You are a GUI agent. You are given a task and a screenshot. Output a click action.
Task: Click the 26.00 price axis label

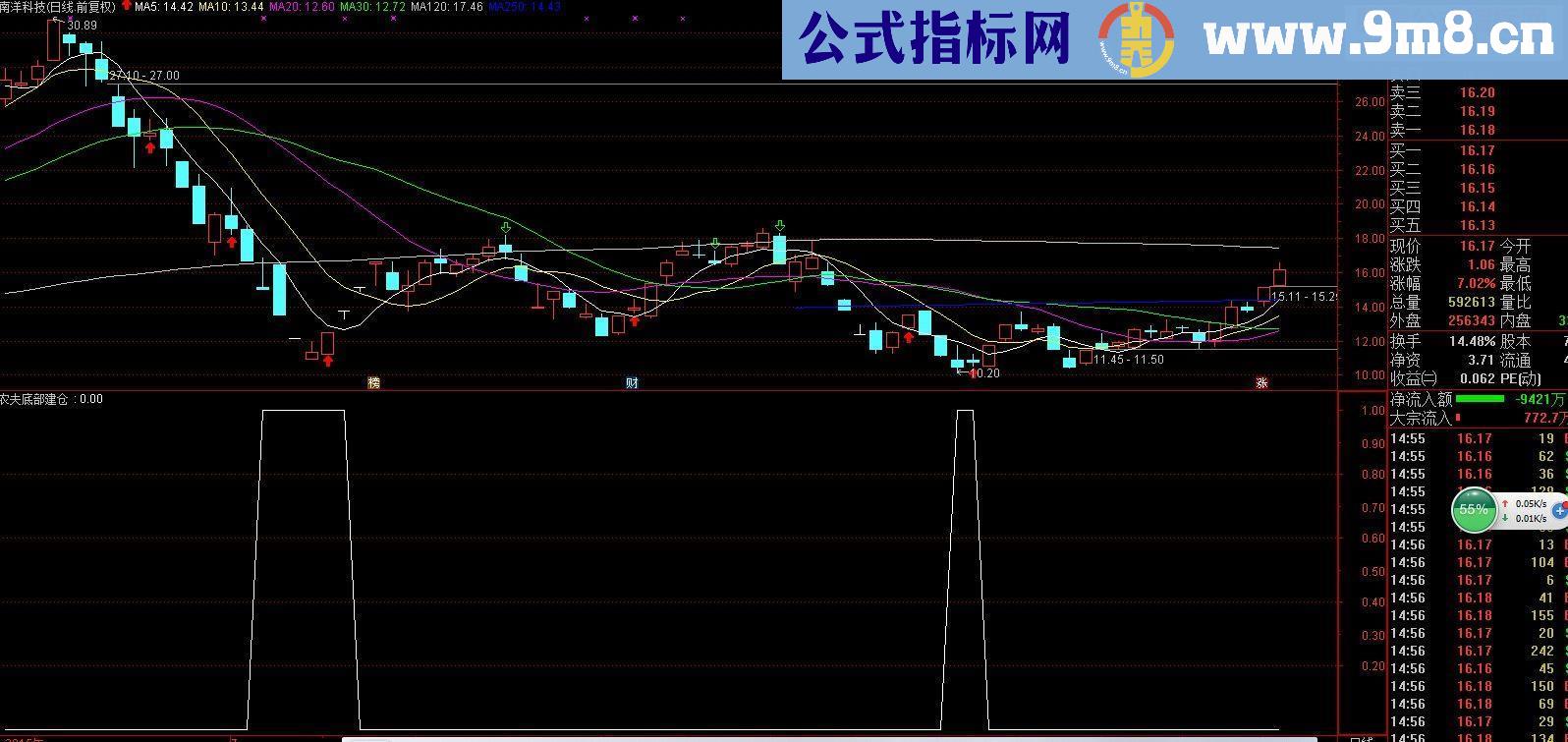click(x=1369, y=102)
